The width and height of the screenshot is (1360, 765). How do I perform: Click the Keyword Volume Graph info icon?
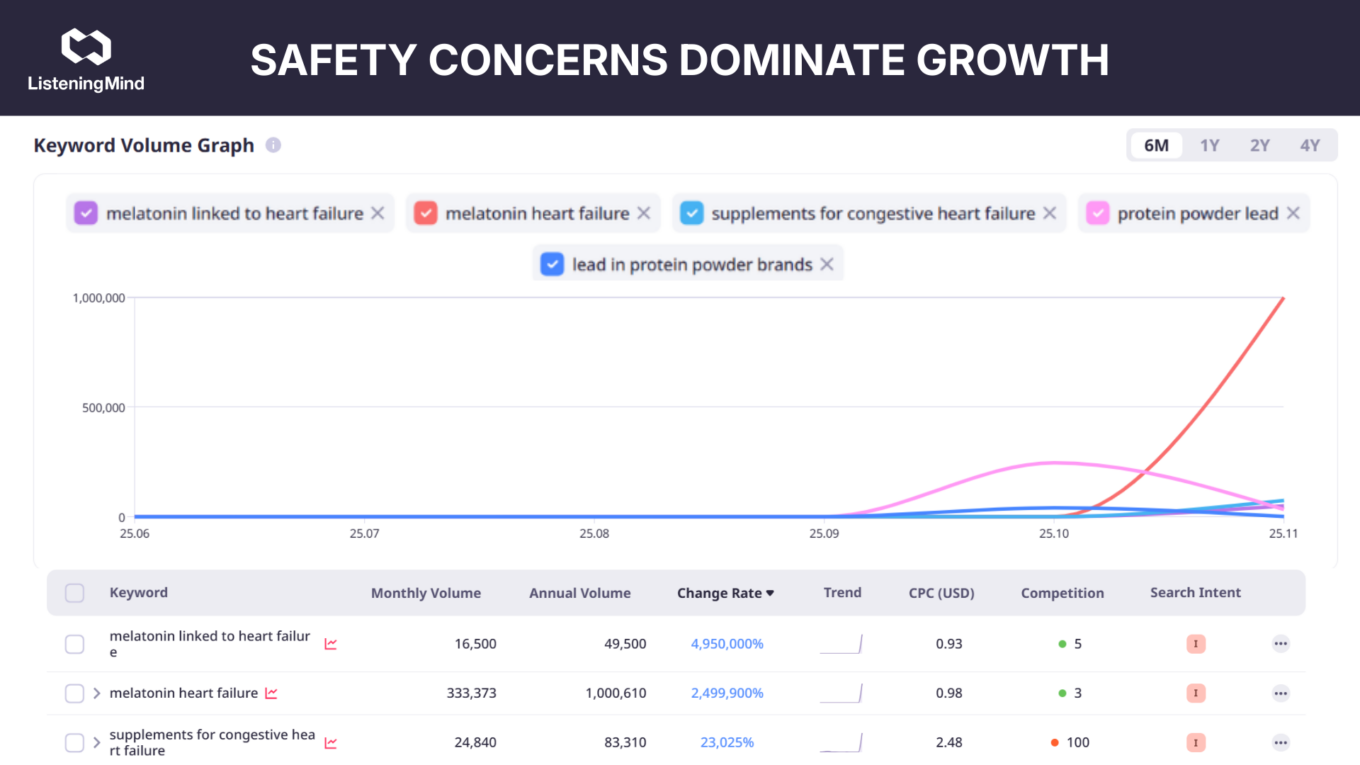point(273,145)
